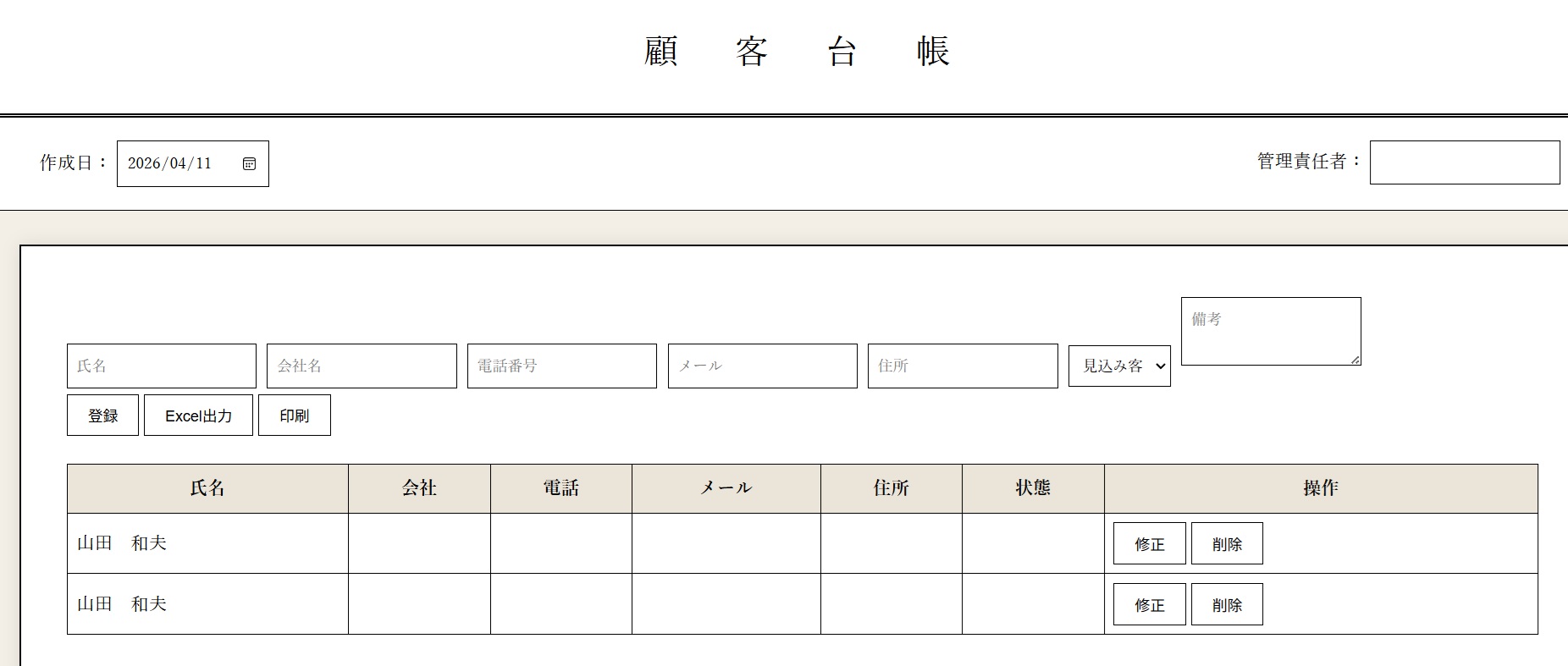
Task: Focus the 住所 address input field
Action: (x=962, y=366)
